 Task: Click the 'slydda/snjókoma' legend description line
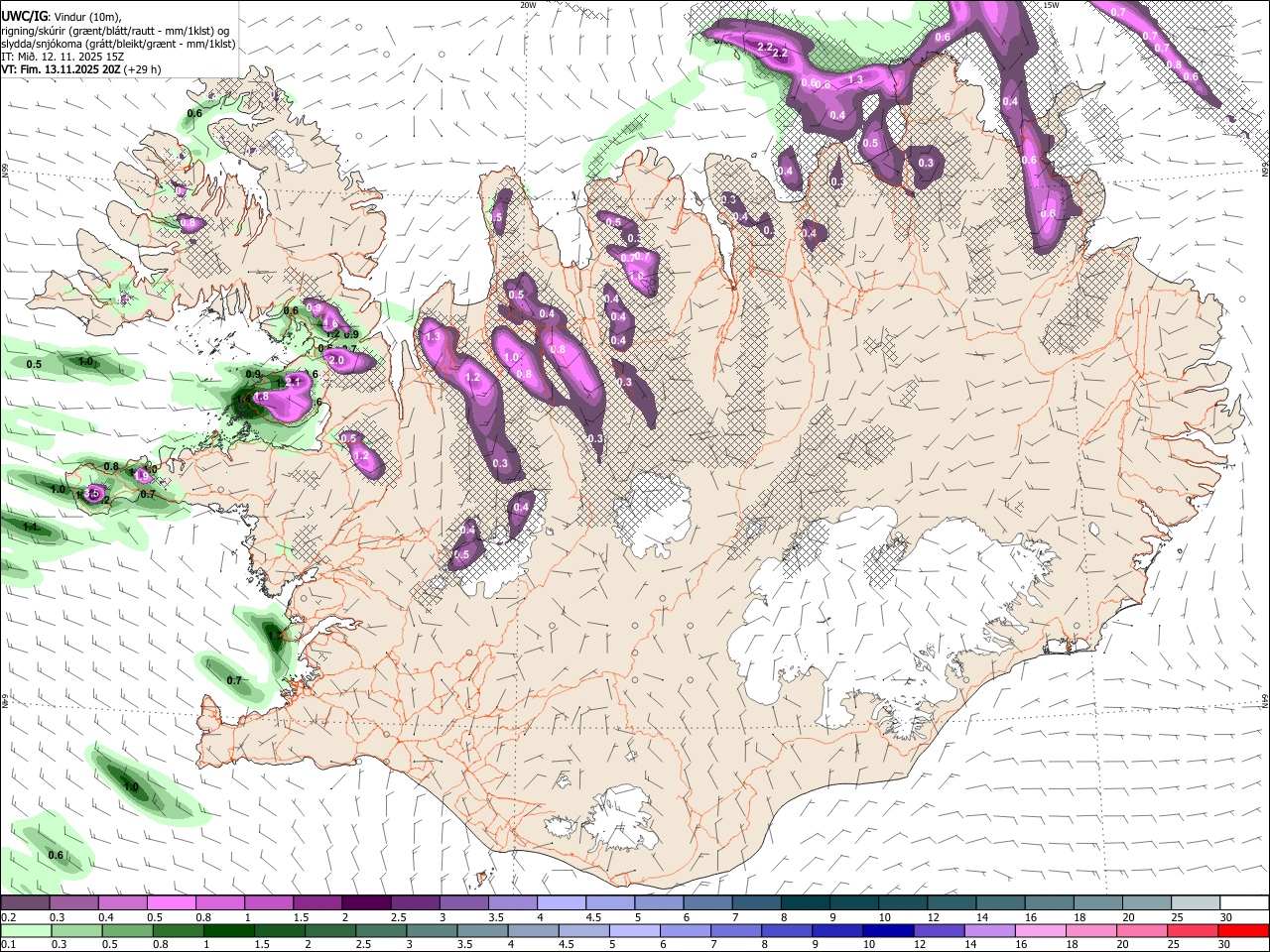(x=118, y=44)
